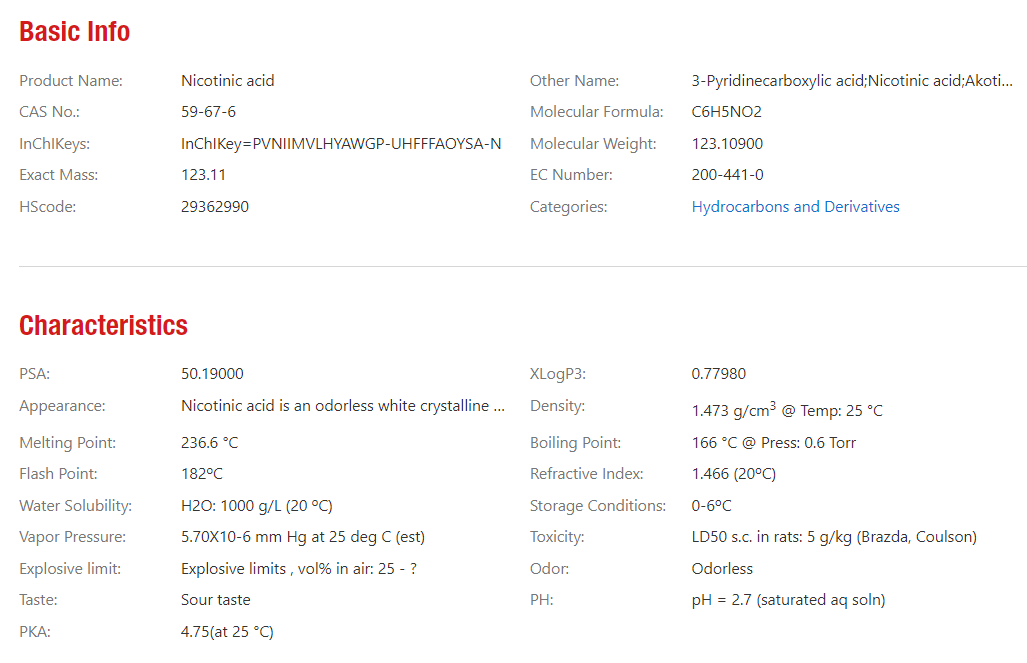
Task: Click the product name Nicotinic acid value
Action: click(x=227, y=81)
